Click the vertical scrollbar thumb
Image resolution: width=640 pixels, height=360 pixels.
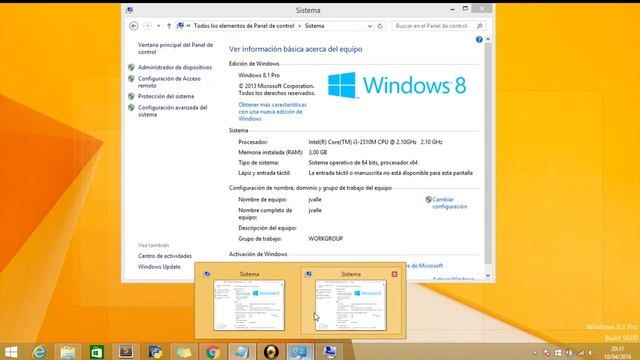point(488,153)
